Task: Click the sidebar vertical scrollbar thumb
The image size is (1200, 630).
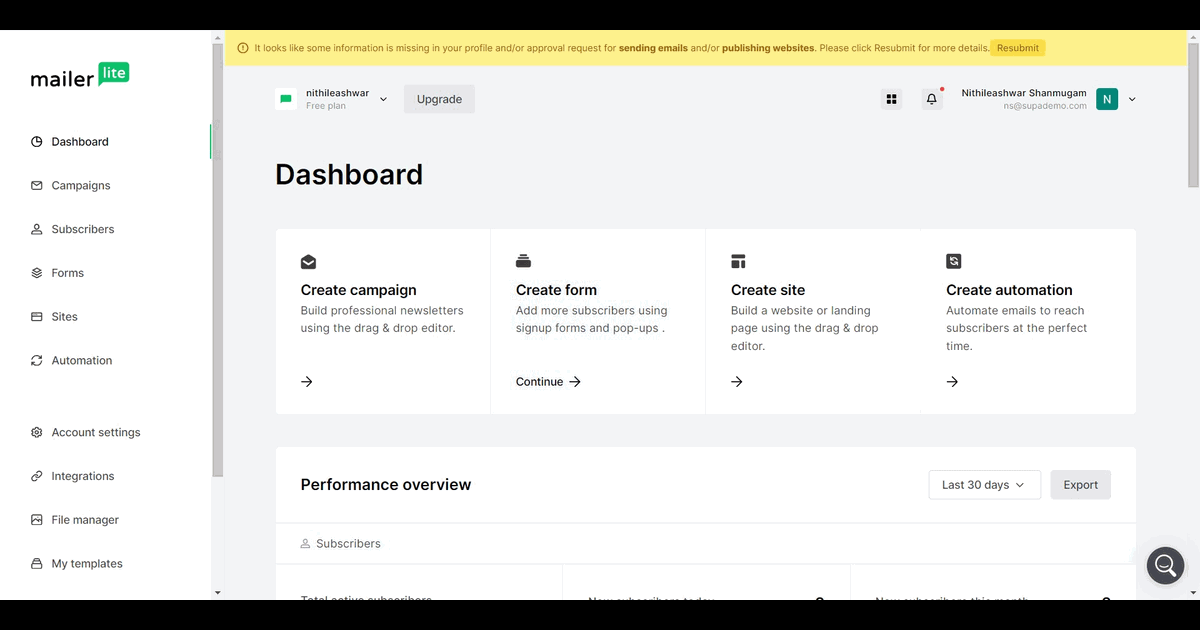Action: coord(218,260)
